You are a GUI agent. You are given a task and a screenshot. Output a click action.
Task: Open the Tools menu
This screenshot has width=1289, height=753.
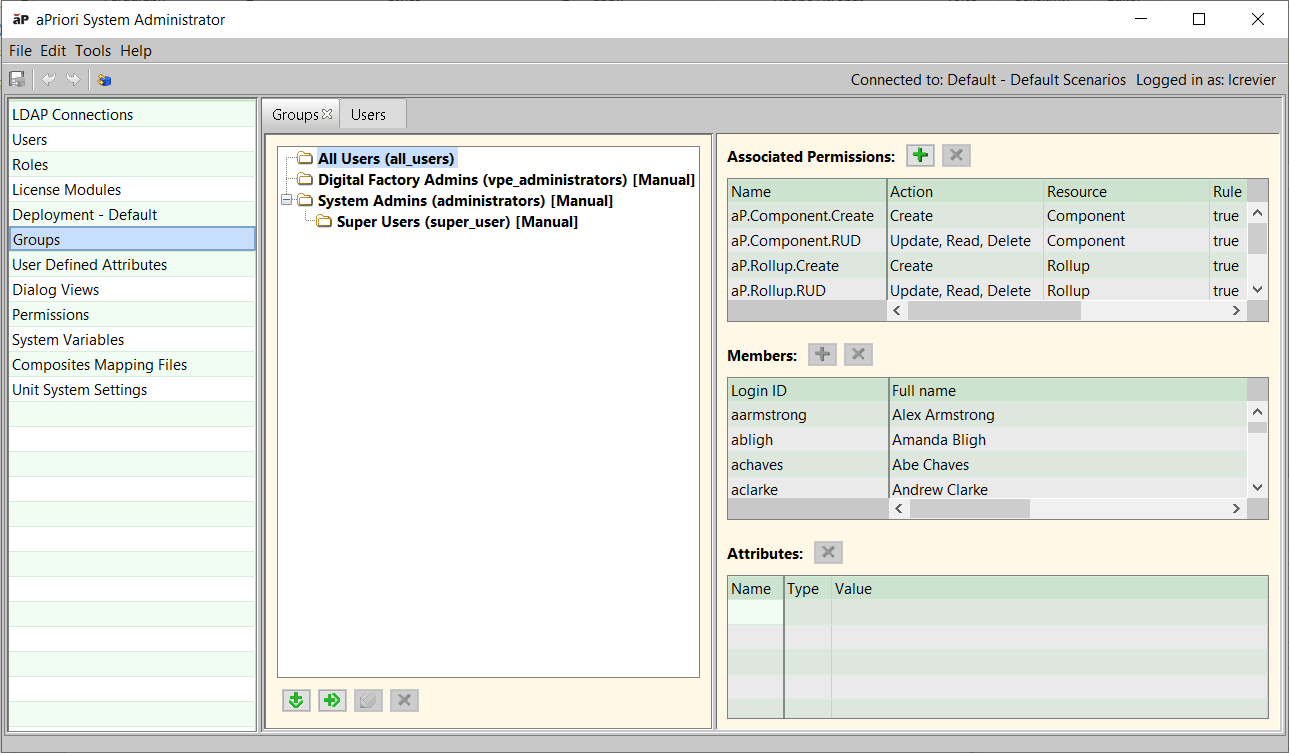[x=93, y=51]
